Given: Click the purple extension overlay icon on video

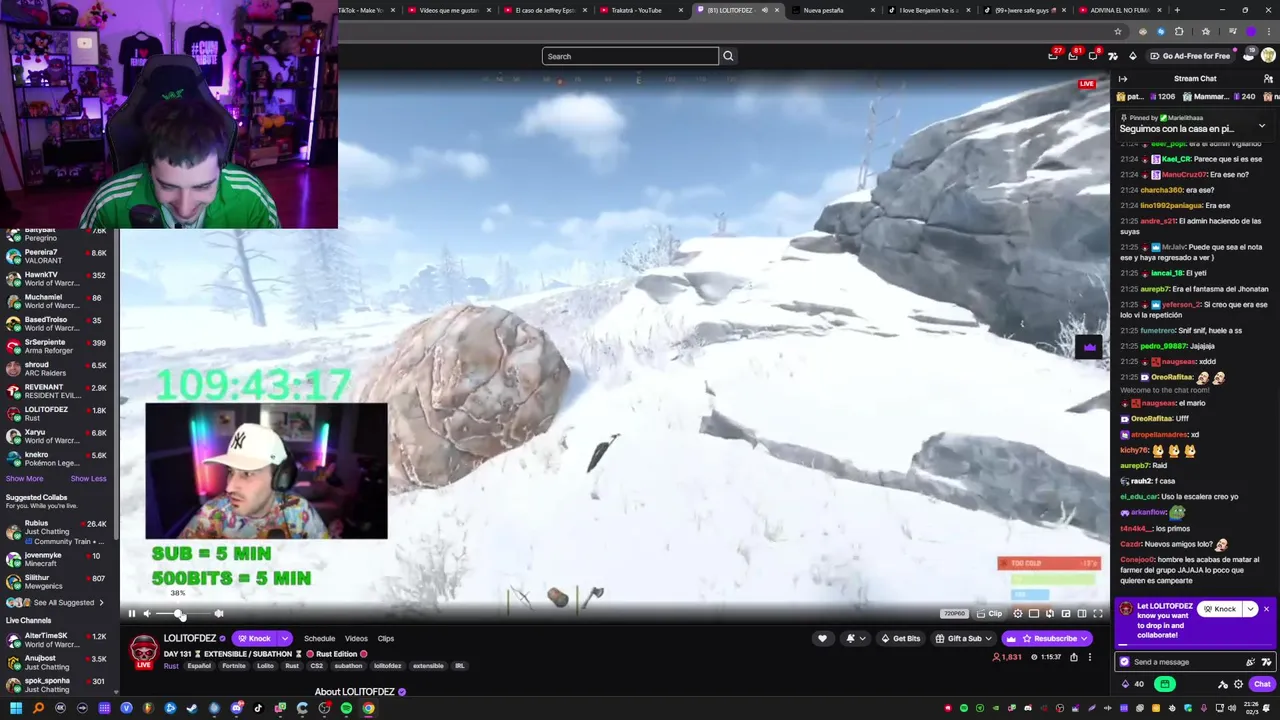Looking at the screenshot, I should tap(1089, 348).
